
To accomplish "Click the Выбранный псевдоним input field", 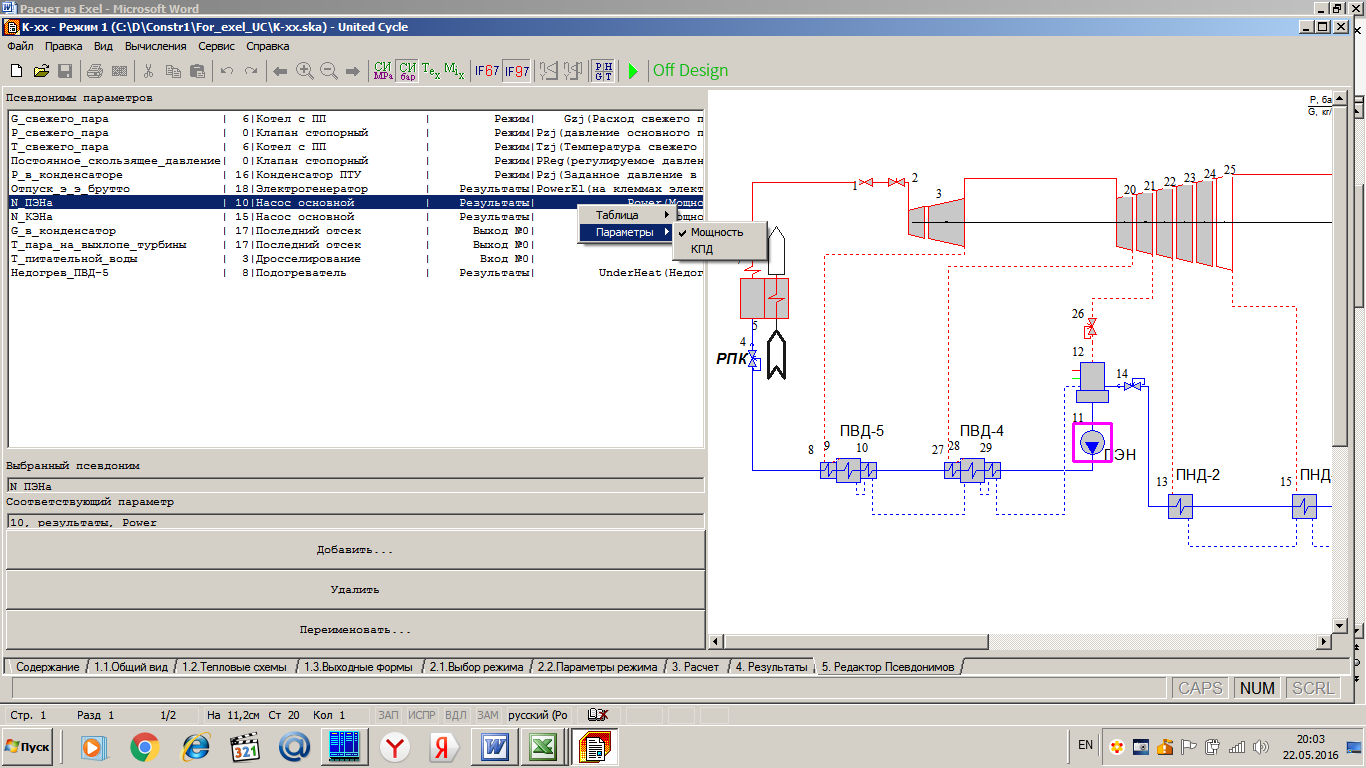I will pyautogui.click(x=355, y=486).
